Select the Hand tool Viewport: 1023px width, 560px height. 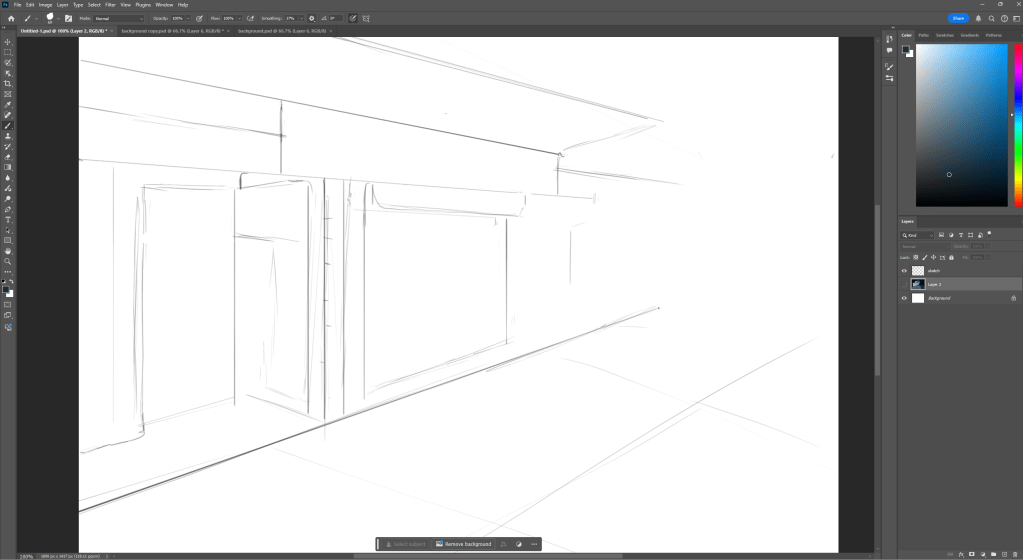[x=8, y=251]
